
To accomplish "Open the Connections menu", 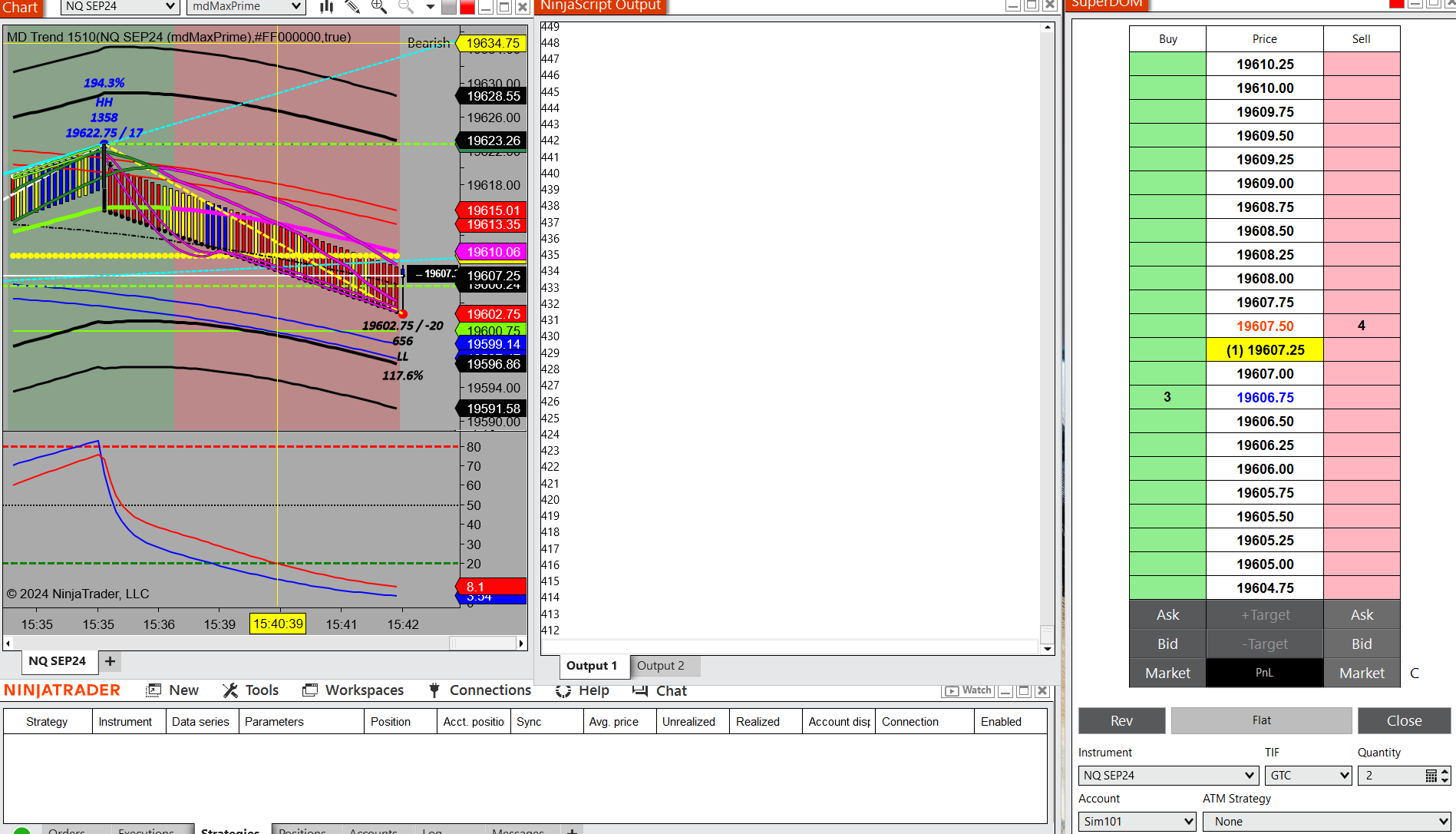I will (x=490, y=690).
